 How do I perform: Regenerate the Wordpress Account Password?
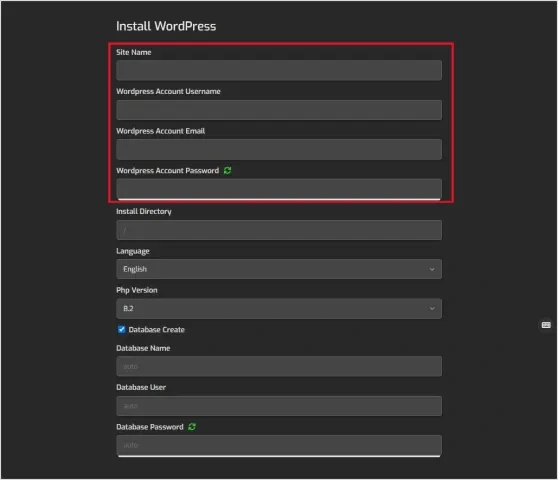coord(227,171)
